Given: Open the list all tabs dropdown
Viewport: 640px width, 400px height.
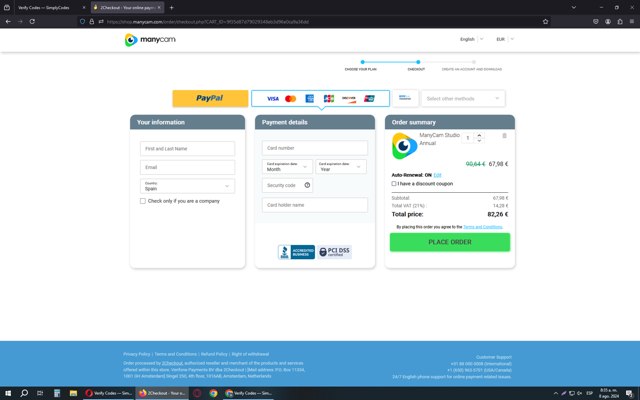Looking at the screenshot, I should [x=574, y=7].
